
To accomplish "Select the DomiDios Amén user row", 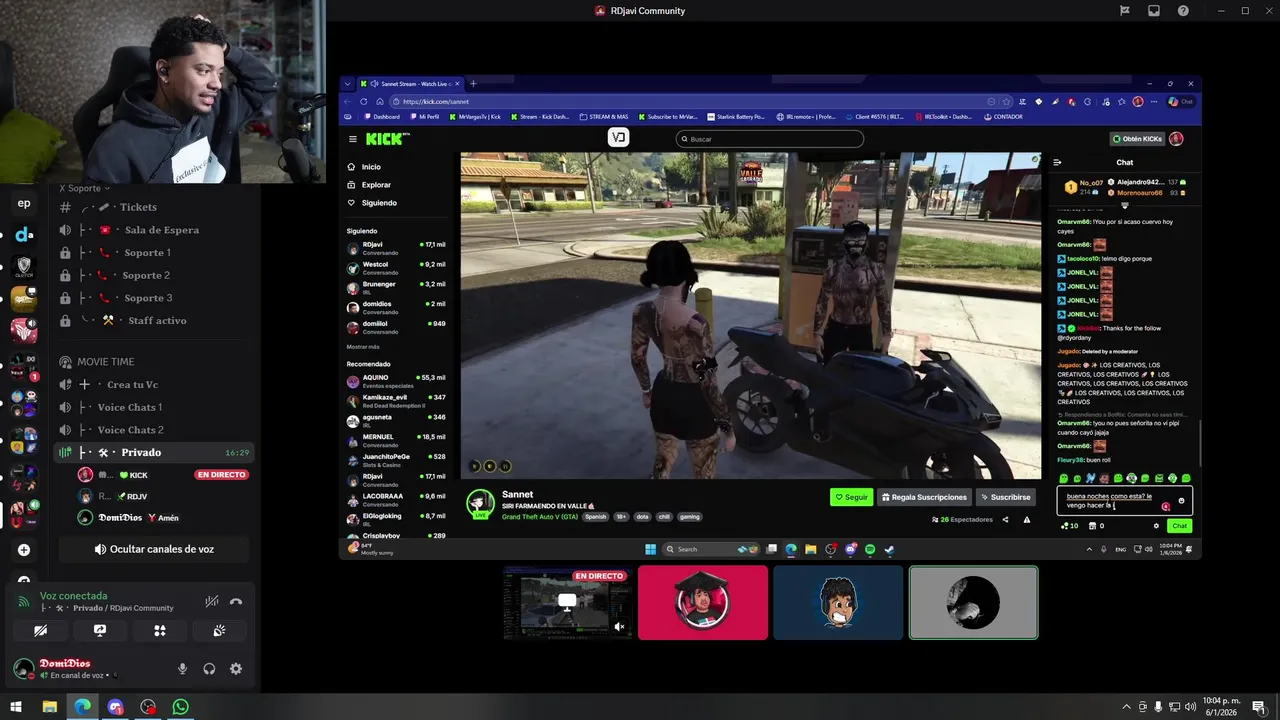I will (163, 518).
